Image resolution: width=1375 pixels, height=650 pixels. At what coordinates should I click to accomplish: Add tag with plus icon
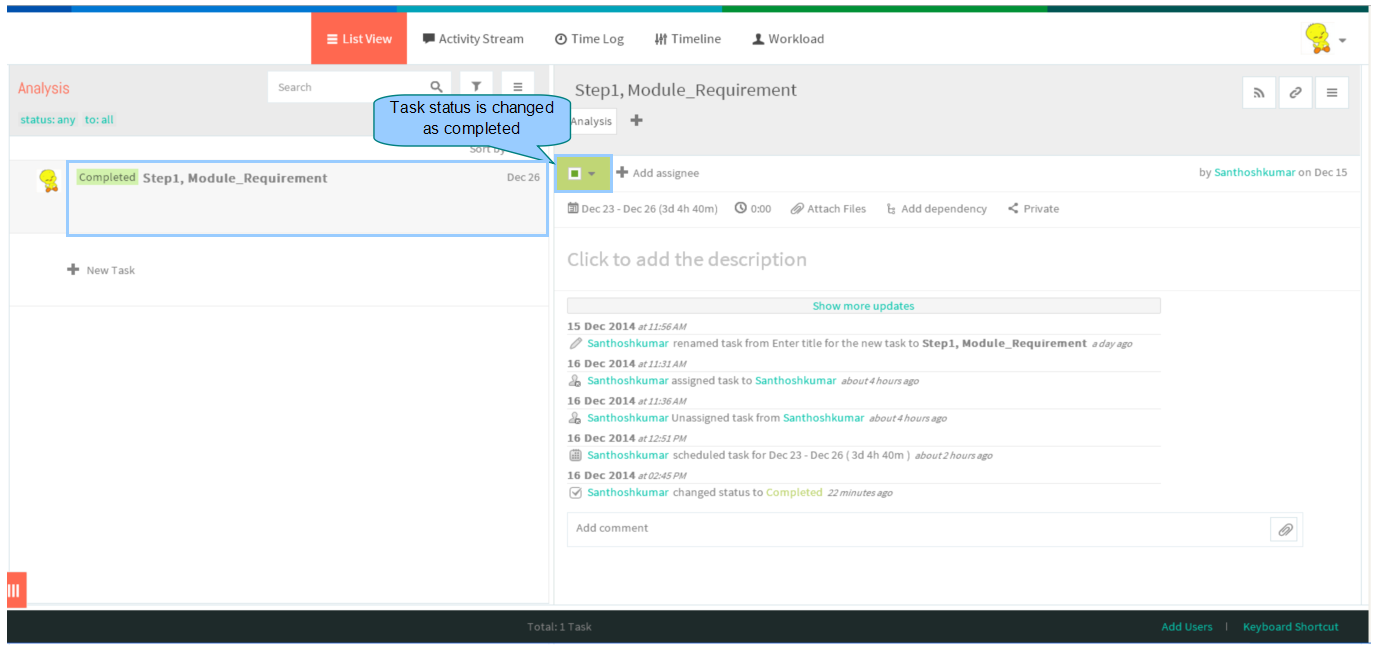tap(637, 120)
